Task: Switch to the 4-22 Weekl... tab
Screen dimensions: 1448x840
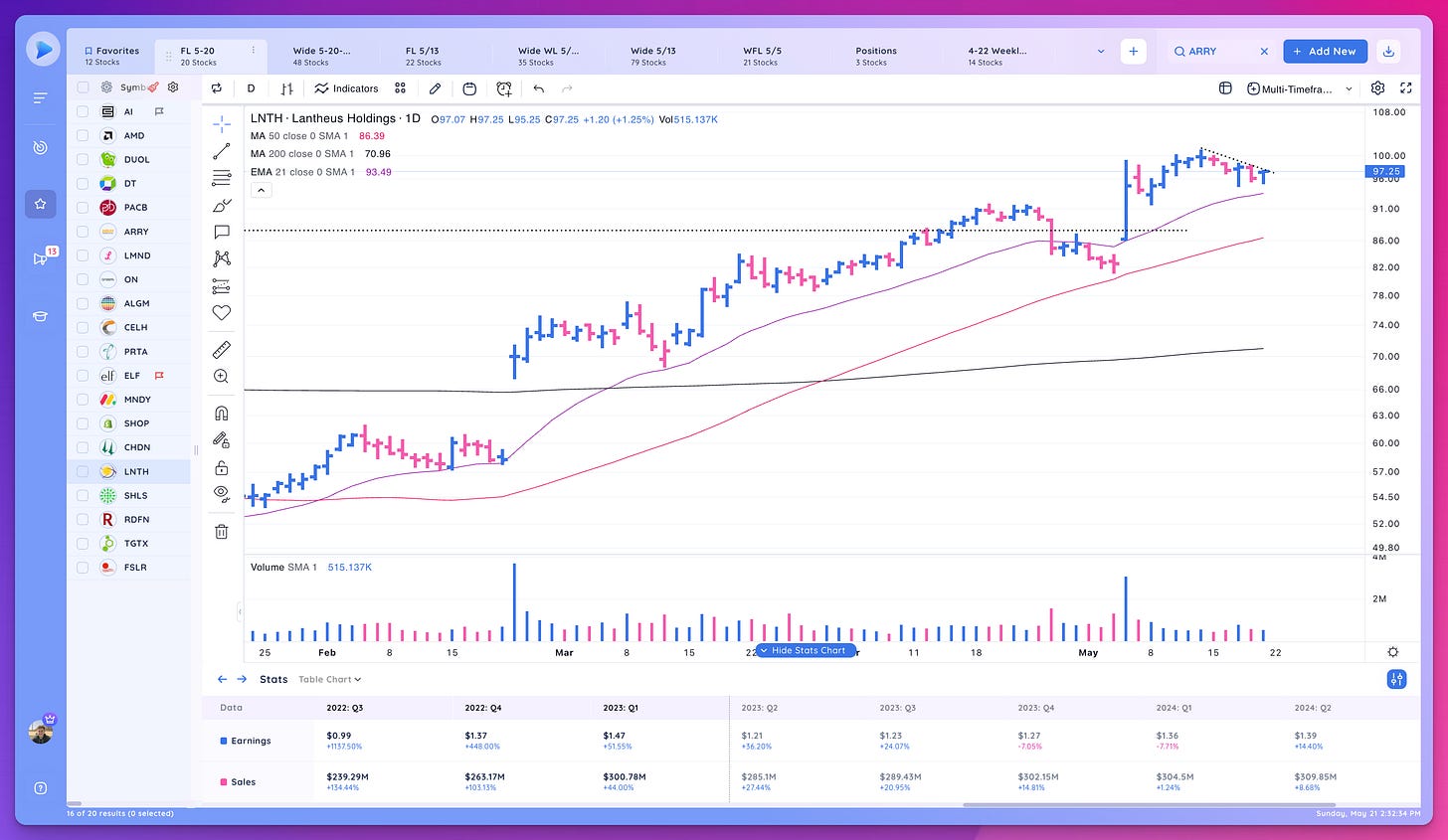Action: (996, 56)
